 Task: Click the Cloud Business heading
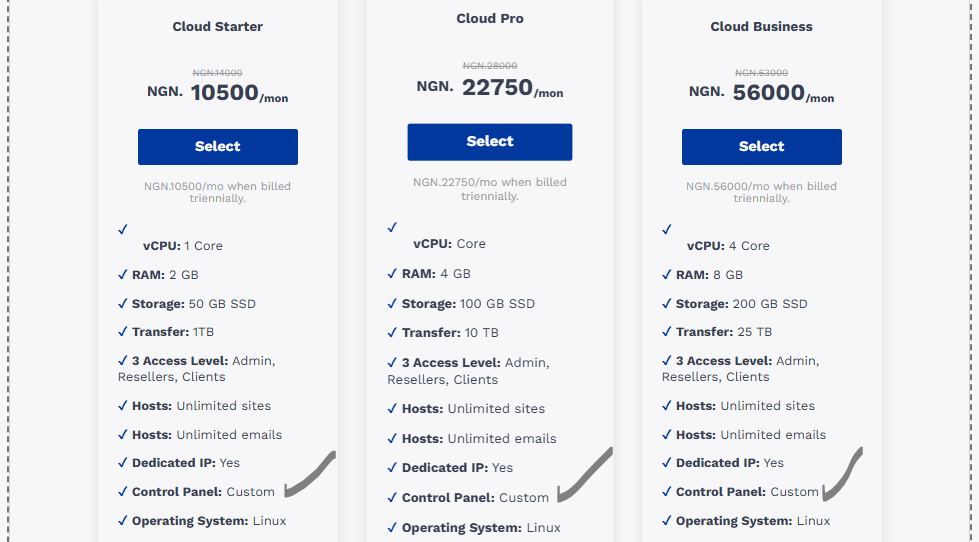761,26
